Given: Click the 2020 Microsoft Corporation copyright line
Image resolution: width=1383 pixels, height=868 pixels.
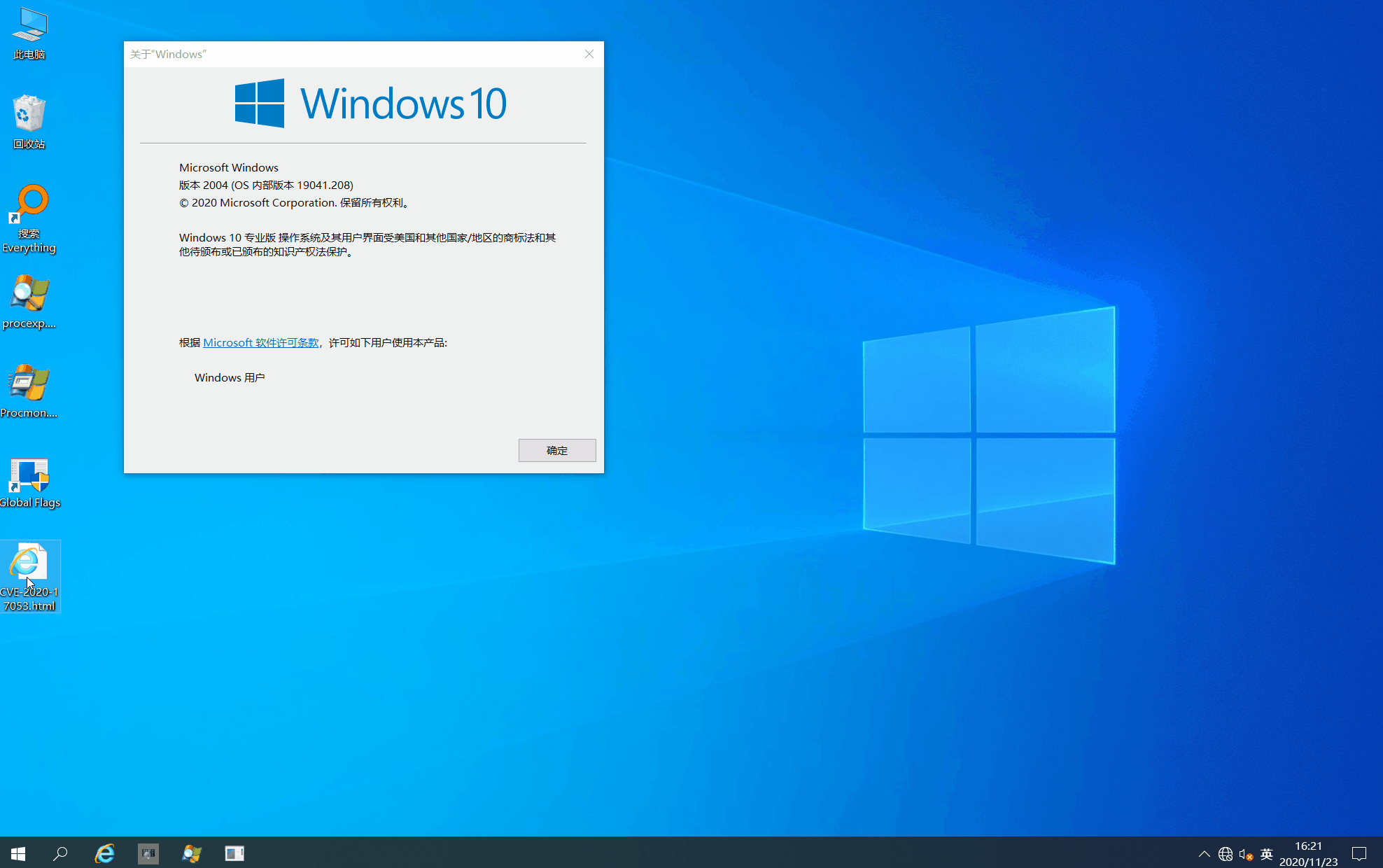Looking at the screenshot, I should (x=295, y=202).
